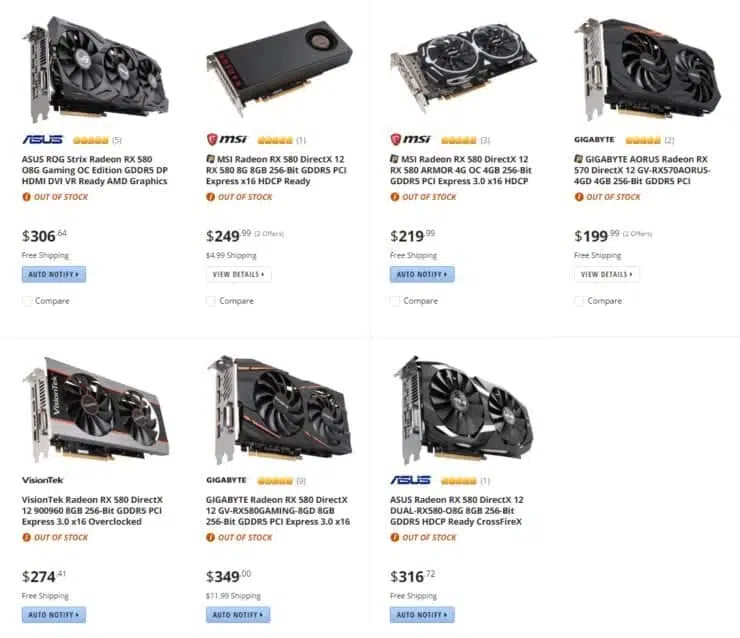
Task: Check Compare box for GIGABYTE AORUS RX 570
Action: 579,301
